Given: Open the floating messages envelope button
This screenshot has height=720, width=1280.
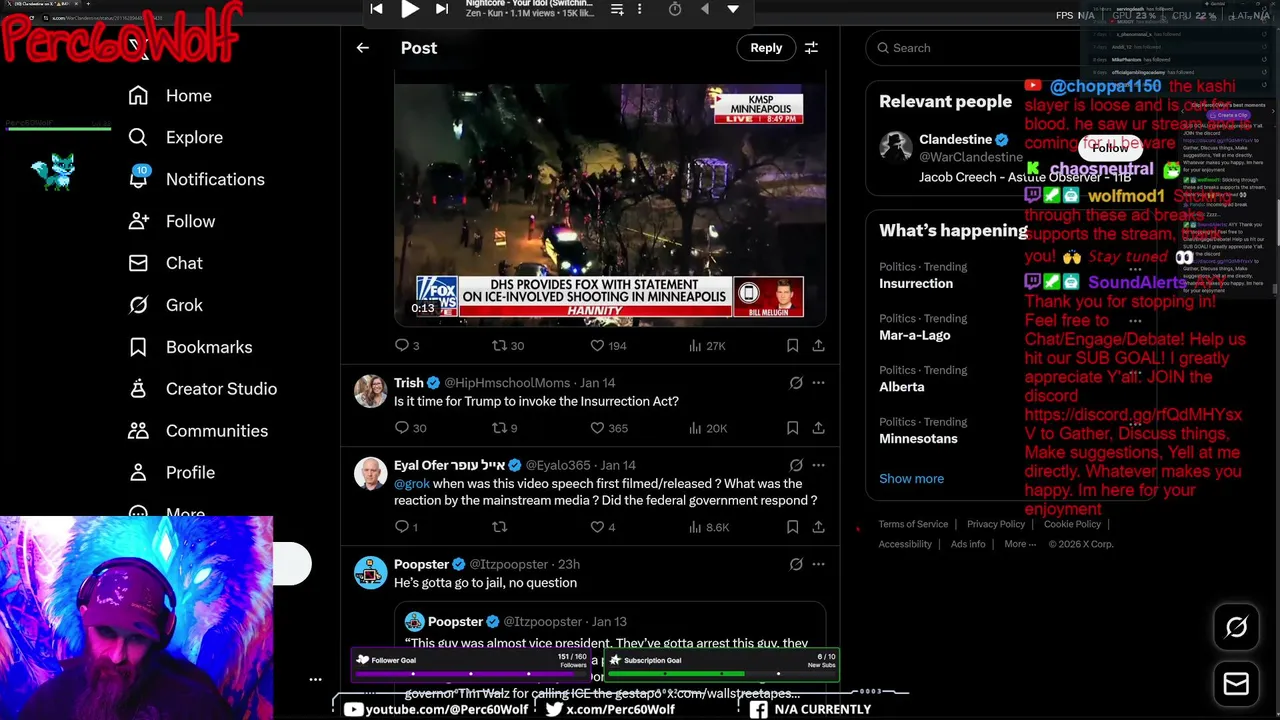Looking at the screenshot, I should (x=1236, y=684).
